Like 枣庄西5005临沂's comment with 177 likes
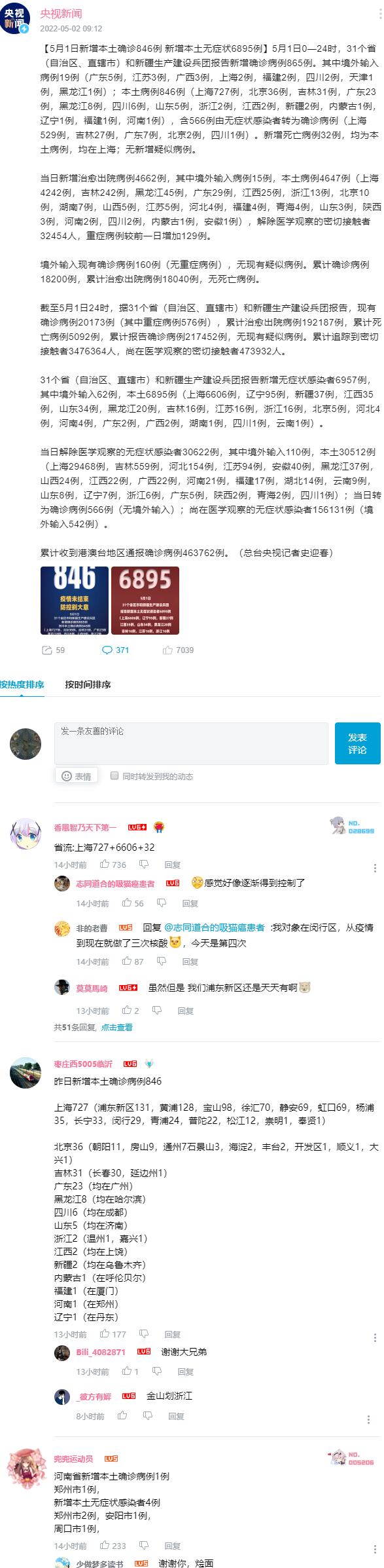Screen dimensions: 384x1568 click(x=105, y=1334)
